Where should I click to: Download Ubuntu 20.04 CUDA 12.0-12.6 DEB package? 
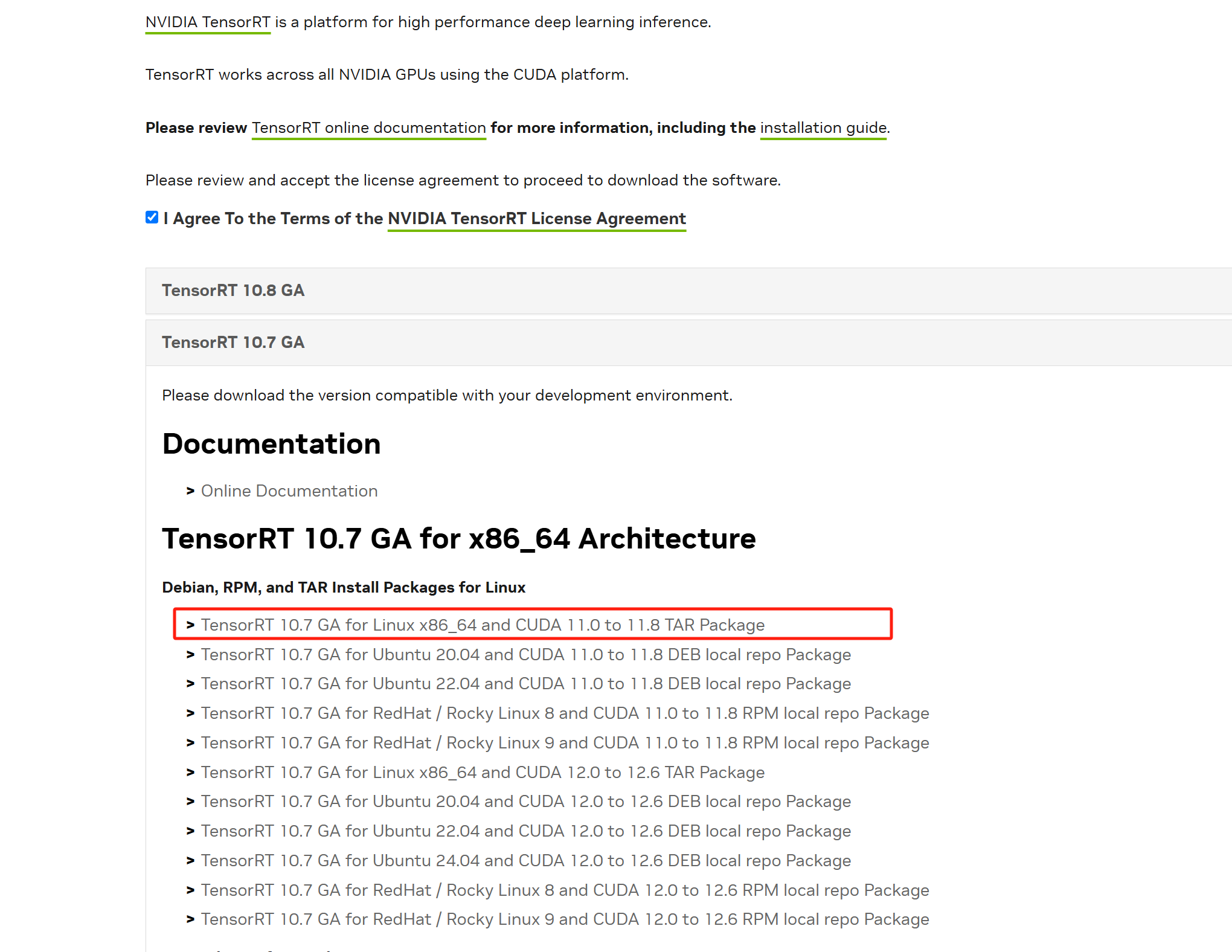(525, 802)
